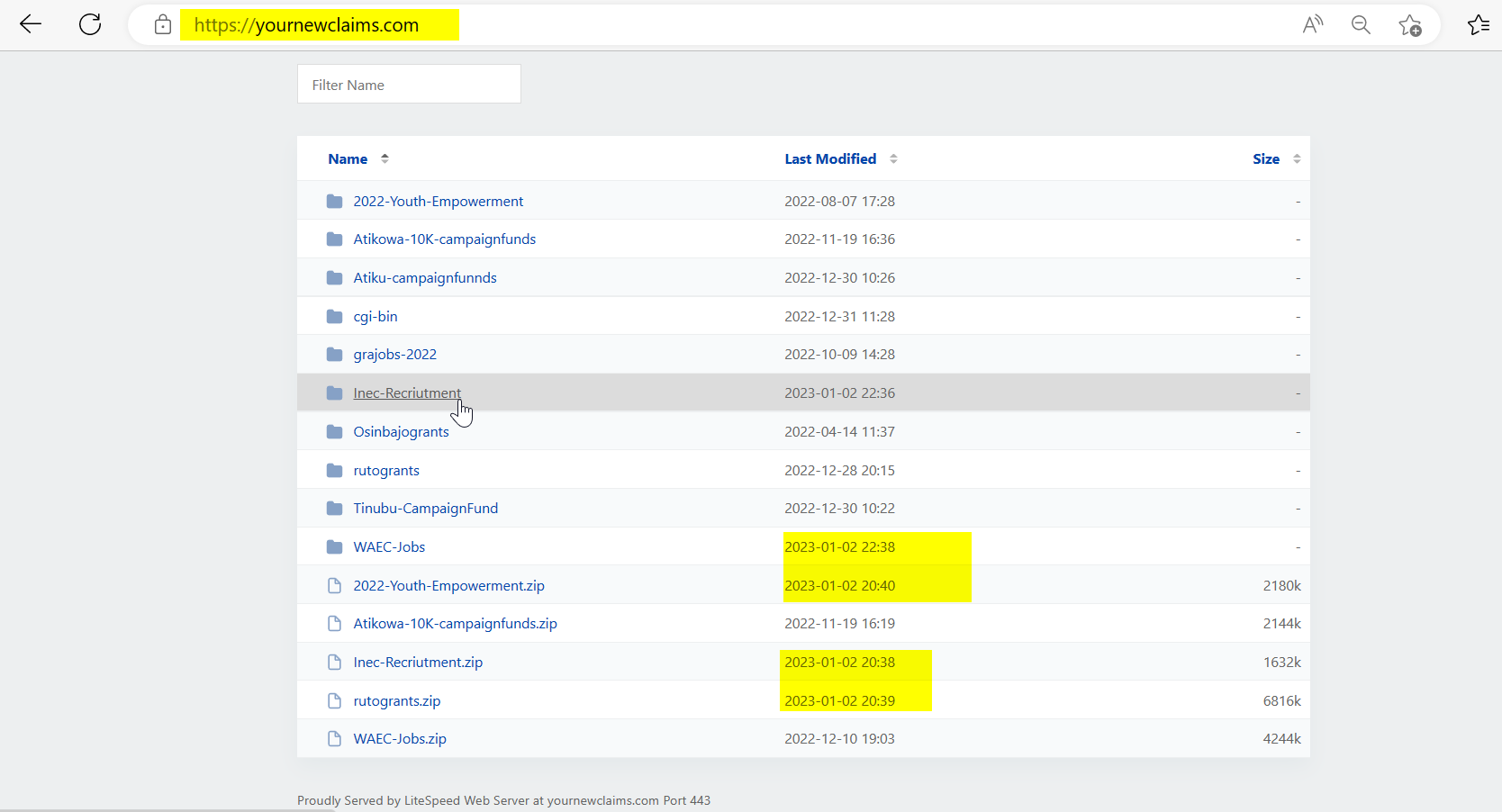Click the folder icon for Atikowa-10K-campaignfunds
This screenshot has height=812, width=1502.
tap(334, 239)
